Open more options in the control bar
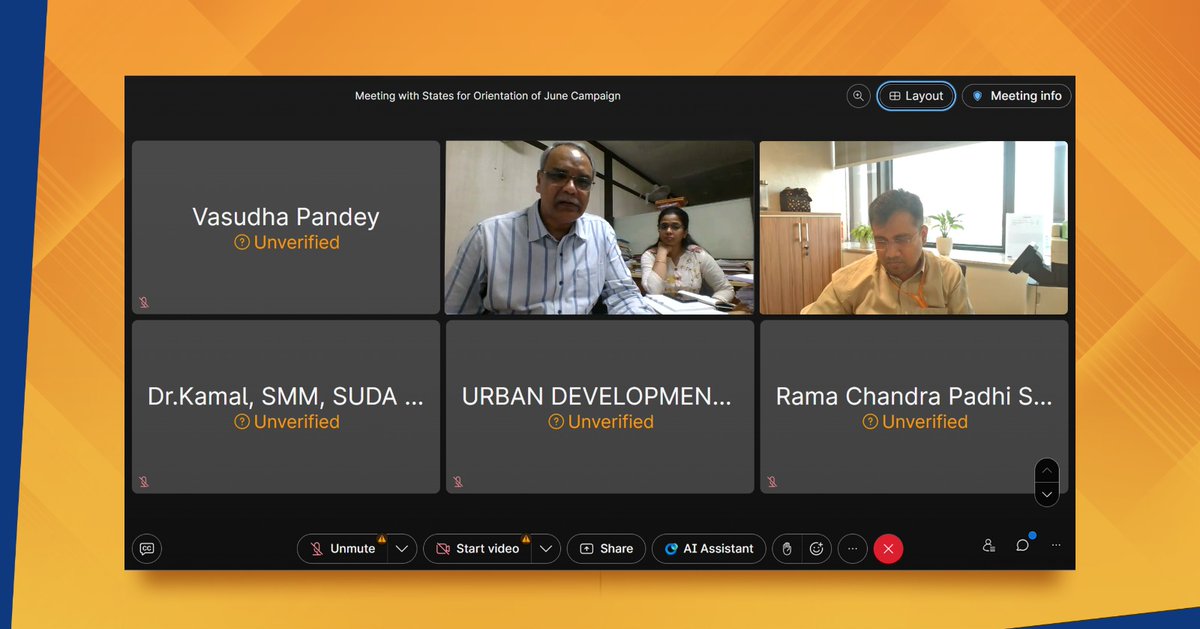This screenshot has height=629, width=1200. (853, 548)
